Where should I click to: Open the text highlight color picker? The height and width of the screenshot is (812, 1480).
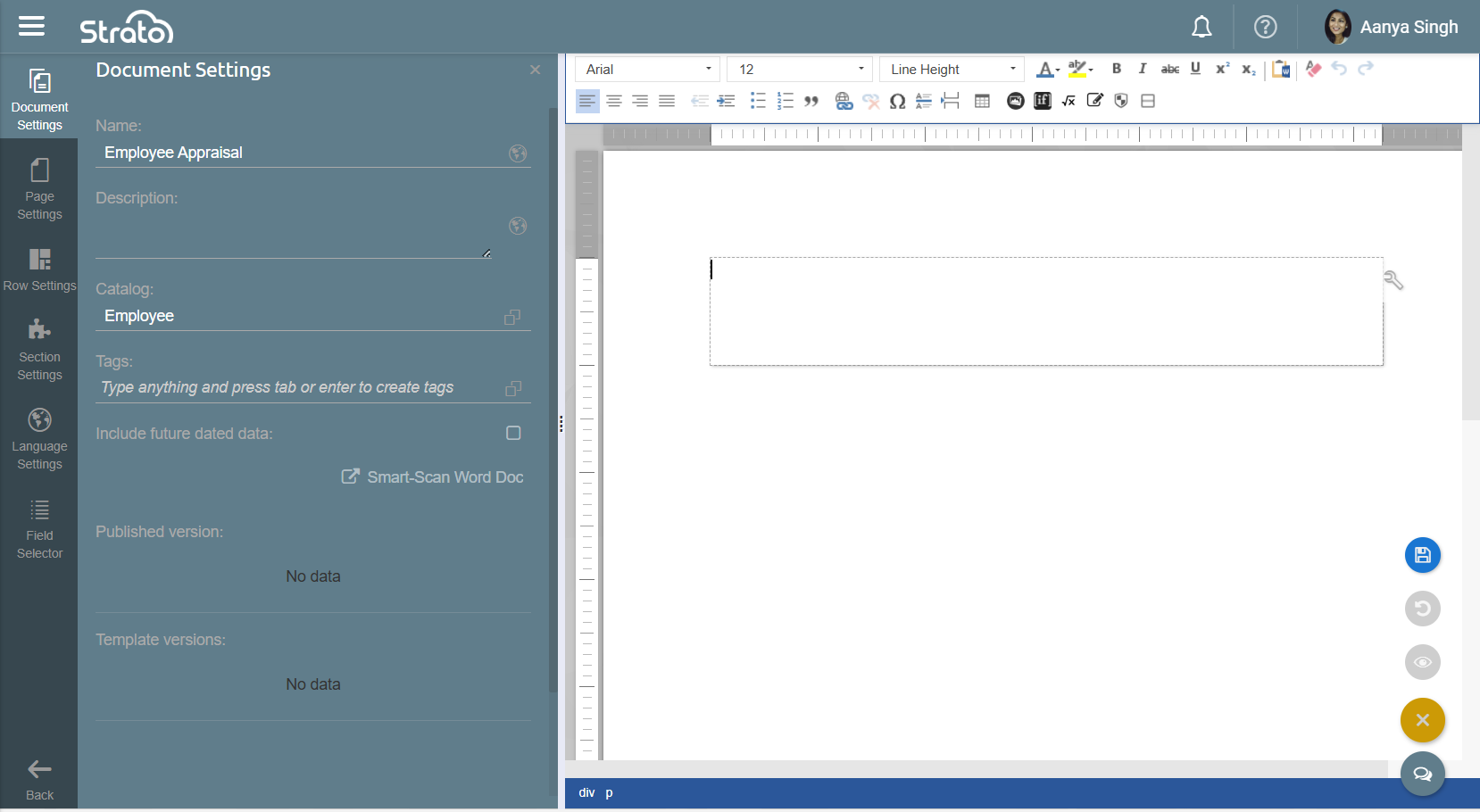(1080, 69)
